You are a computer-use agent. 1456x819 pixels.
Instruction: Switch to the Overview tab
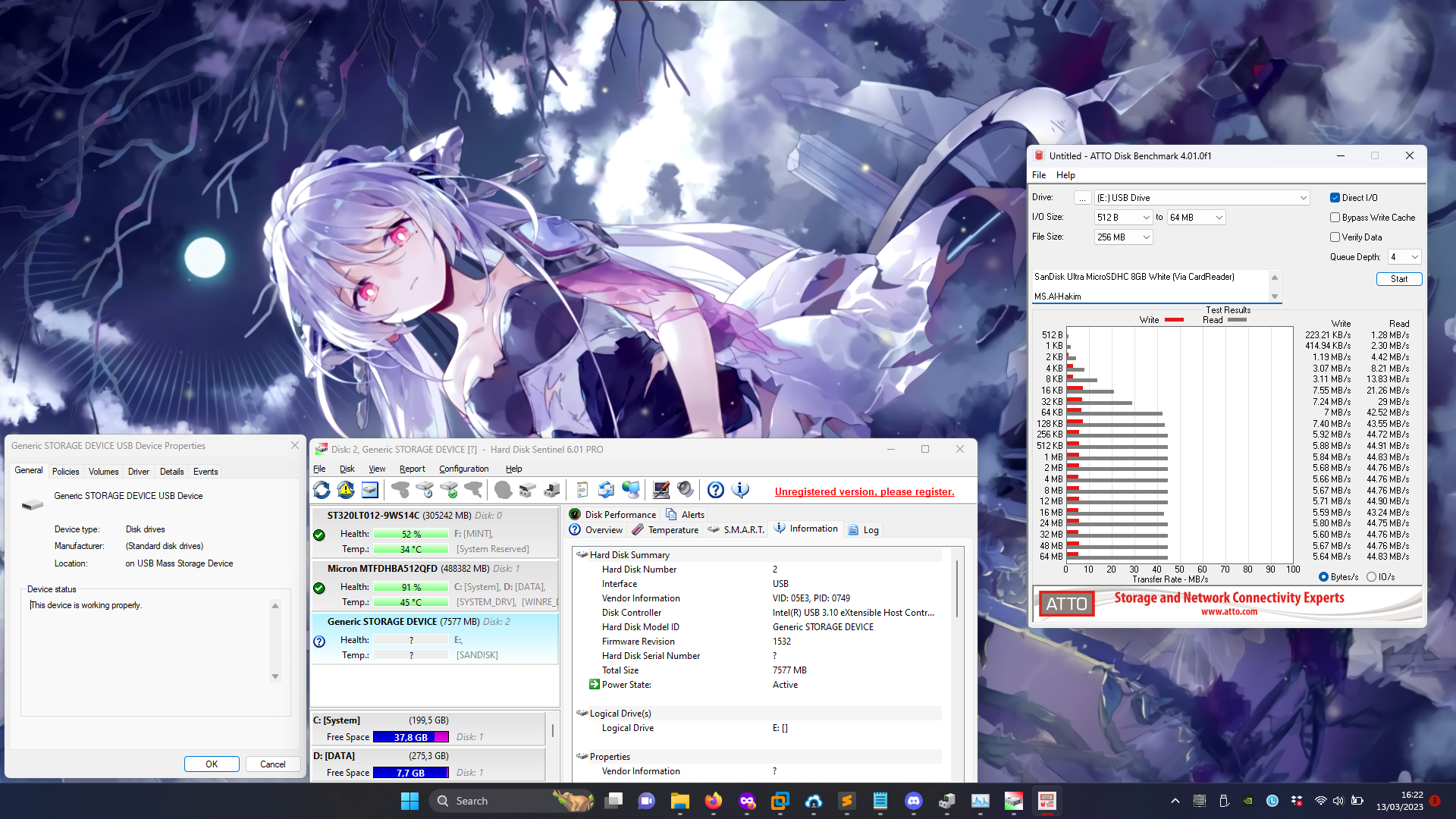click(x=596, y=530)
